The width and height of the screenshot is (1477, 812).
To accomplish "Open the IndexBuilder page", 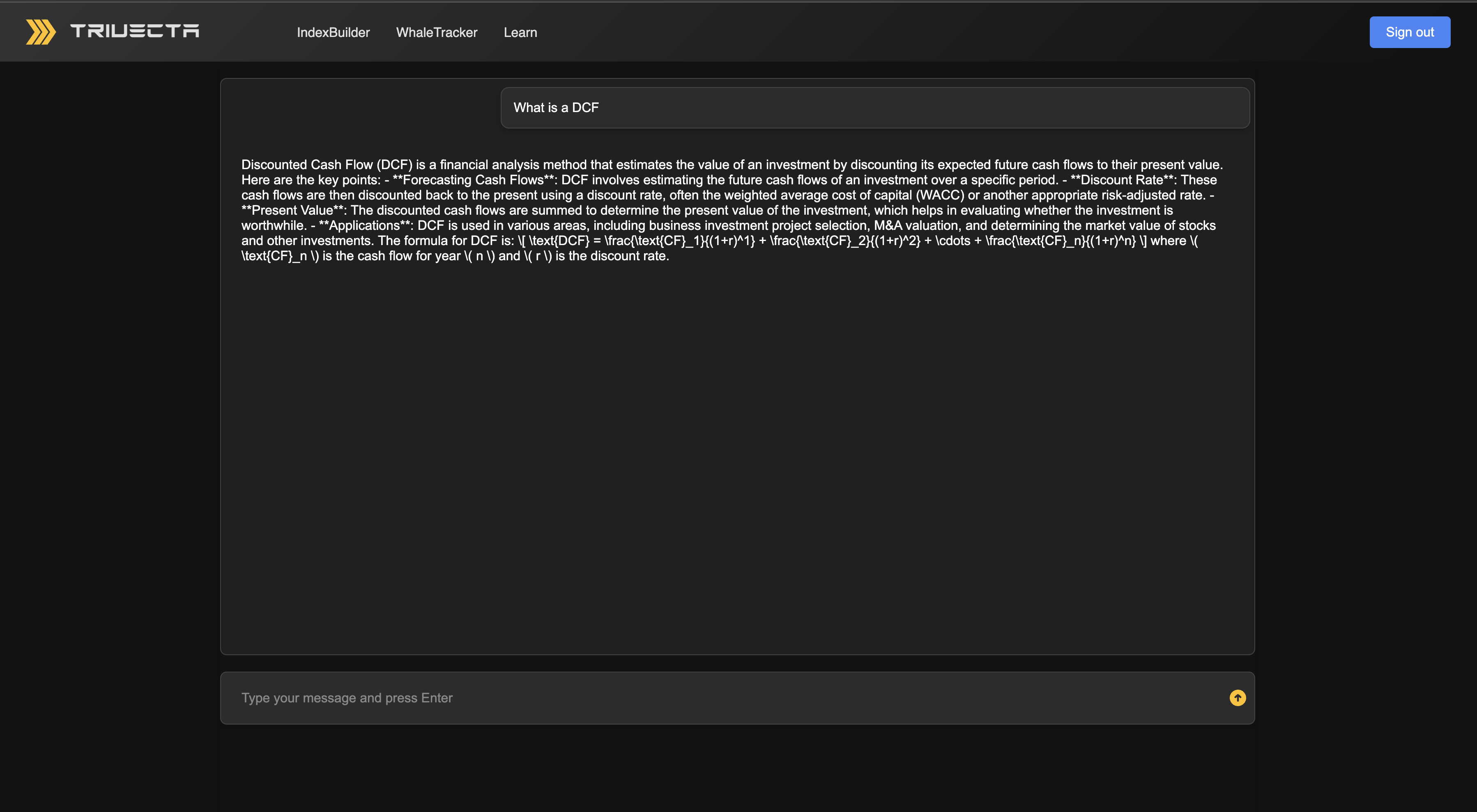I will pyautogui.click(x=333, y=33).
